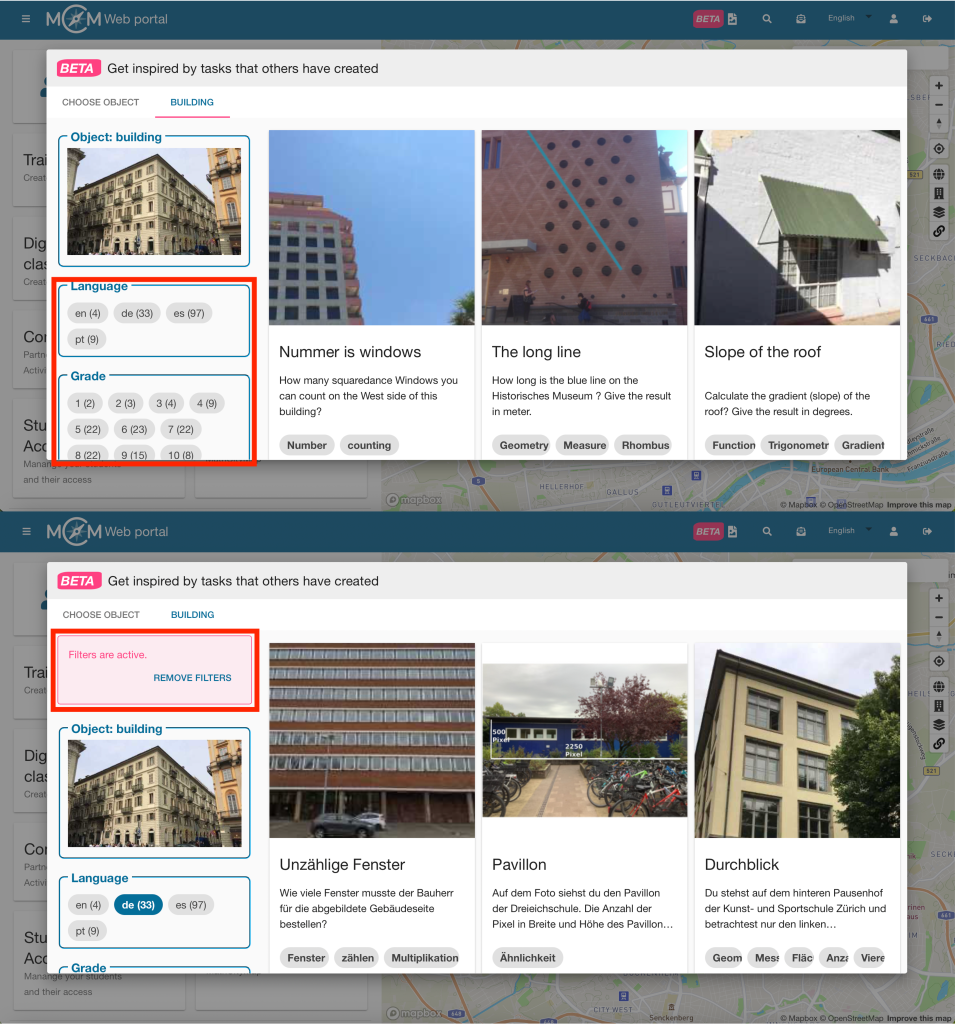955x1024 pixels.
Task: Toggle grade 7 (22) filter chip
Action: tap(181, 429)
